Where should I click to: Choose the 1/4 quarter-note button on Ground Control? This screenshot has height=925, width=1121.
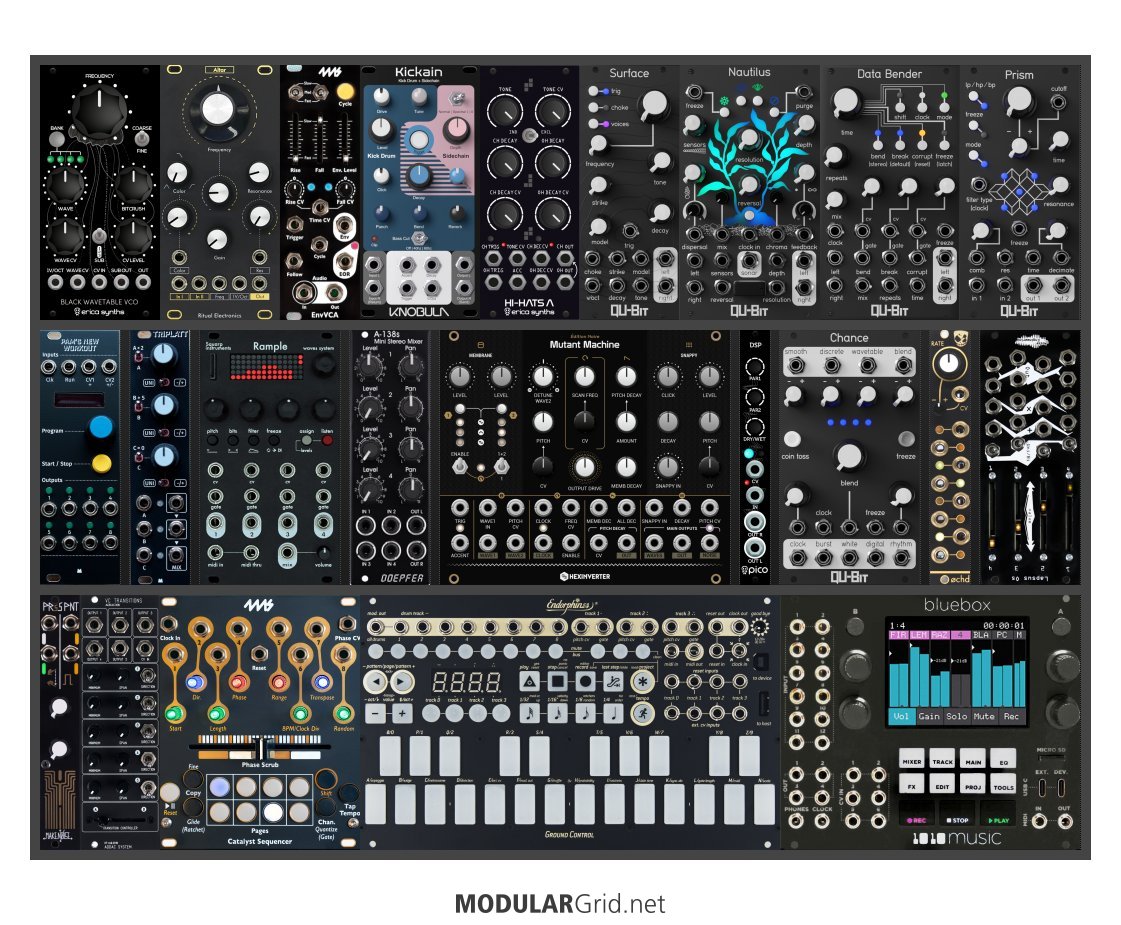click(x=613, y=712)
